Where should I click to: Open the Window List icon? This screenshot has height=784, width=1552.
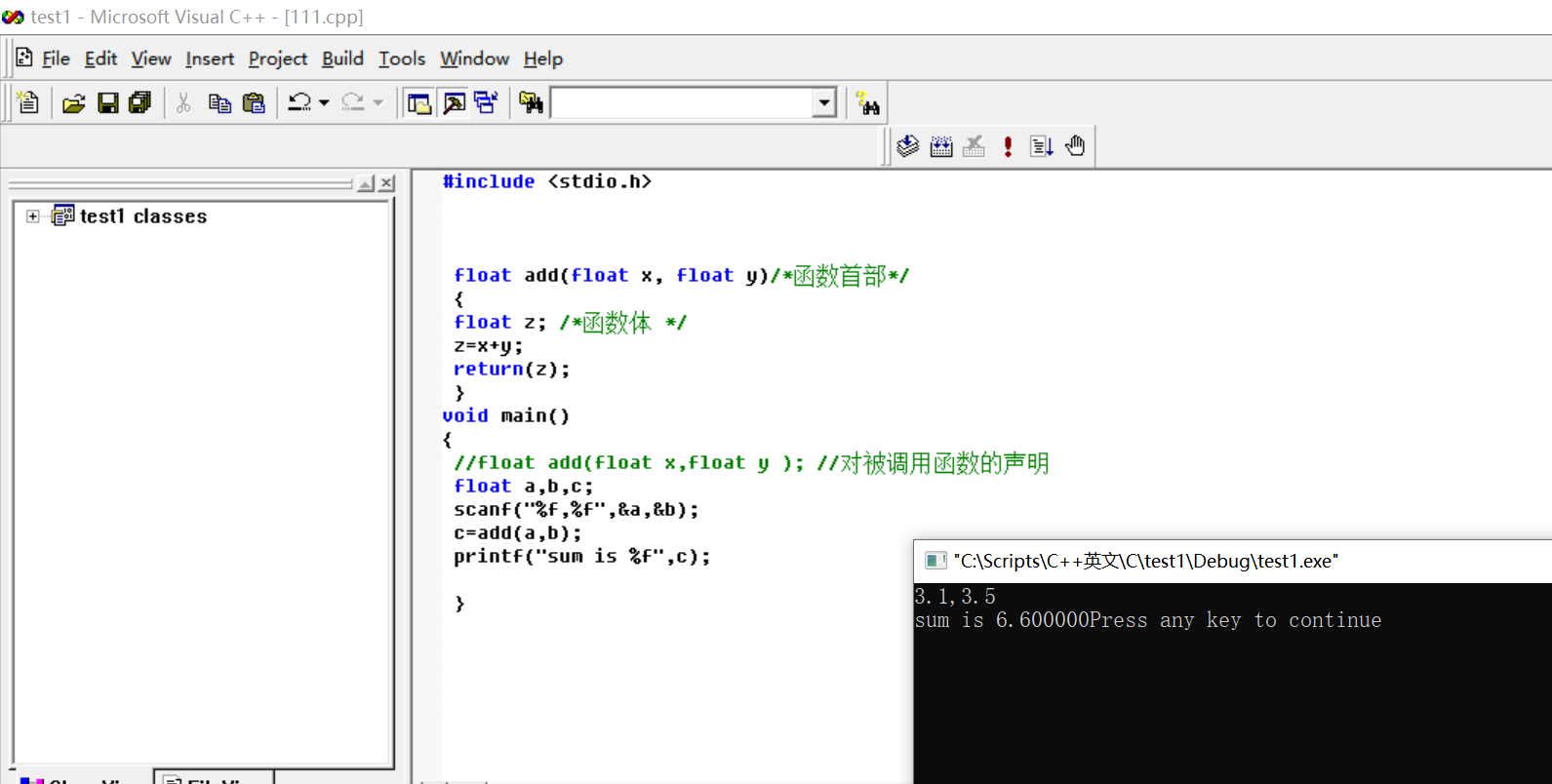486,102
